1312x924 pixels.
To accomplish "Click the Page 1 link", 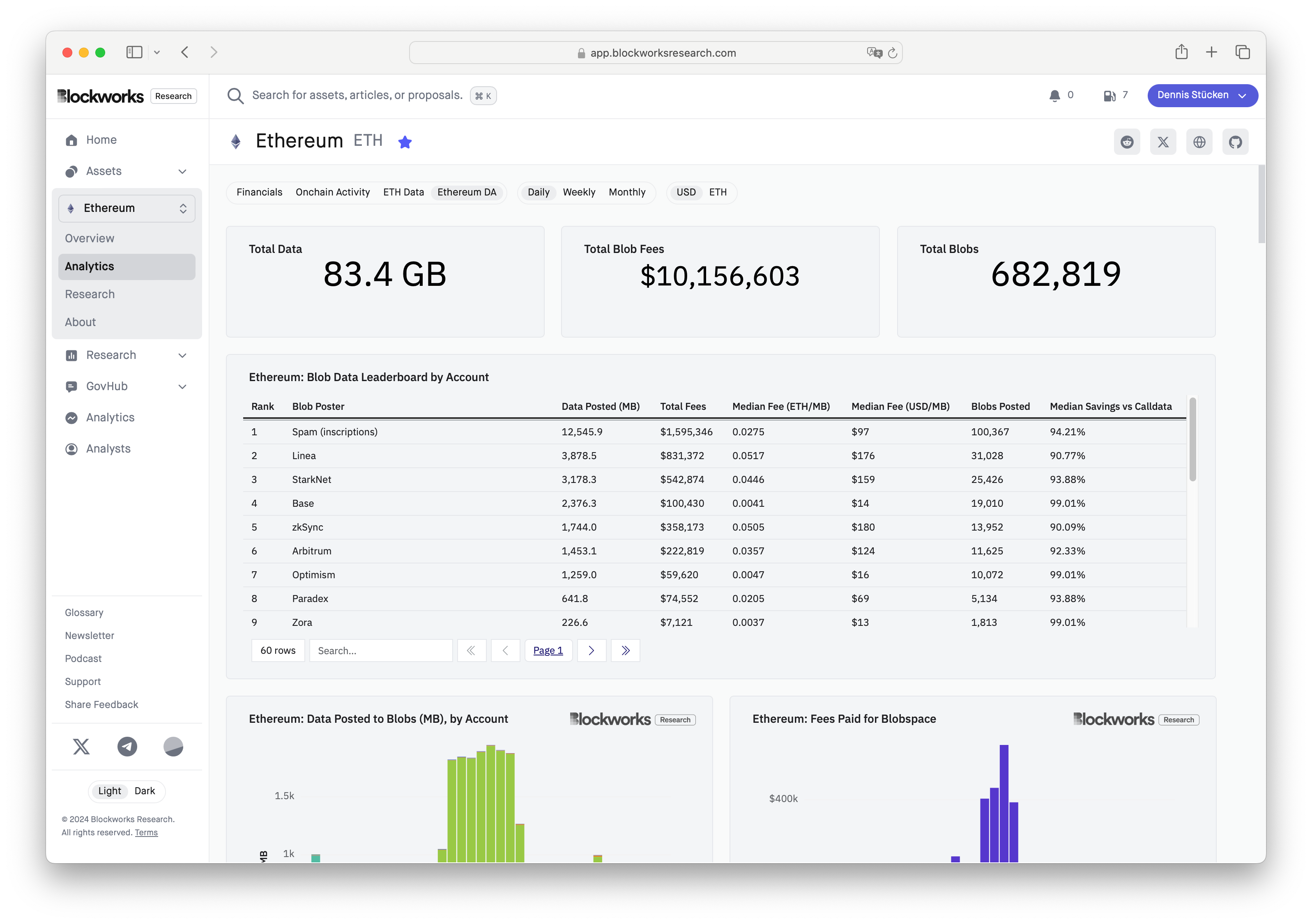I will point(548,650).
